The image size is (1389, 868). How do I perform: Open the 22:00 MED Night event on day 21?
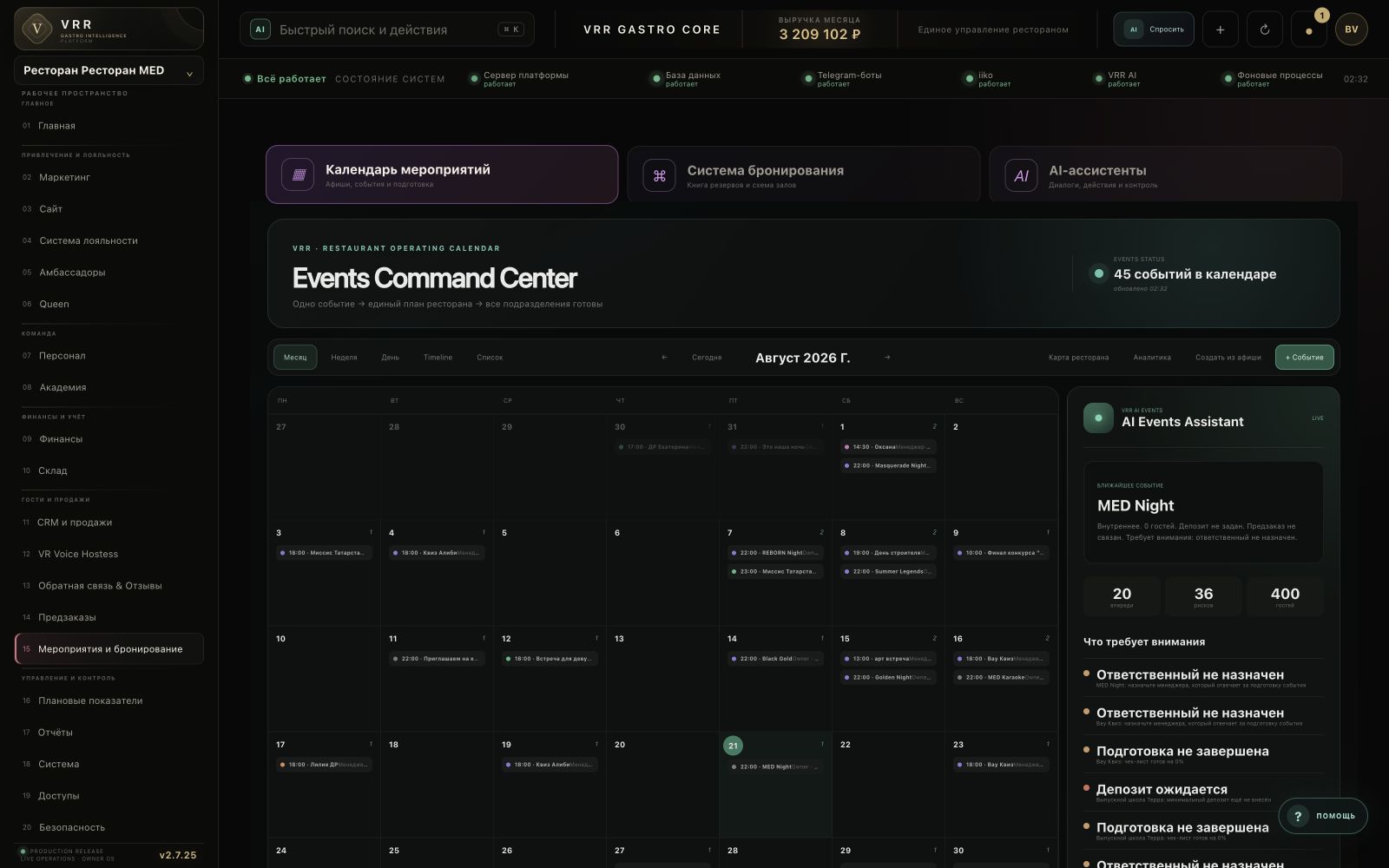pos(775,766)
